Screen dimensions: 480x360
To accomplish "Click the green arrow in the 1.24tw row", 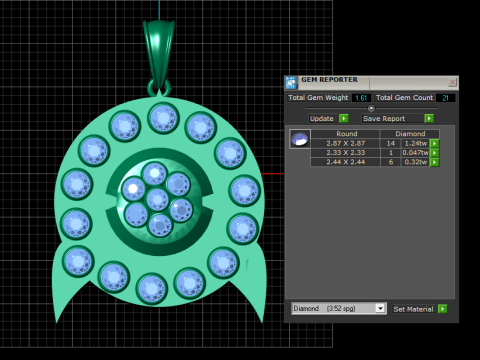I will [435, 143].
